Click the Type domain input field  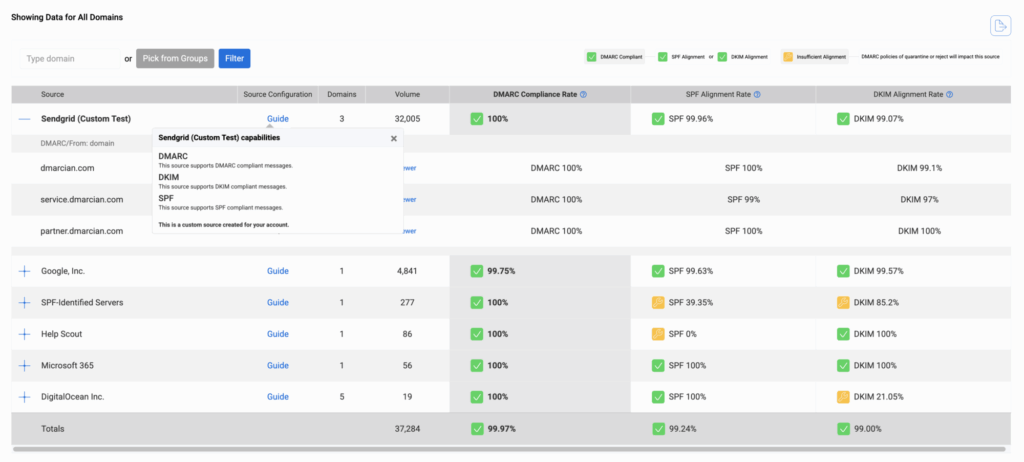70,58
